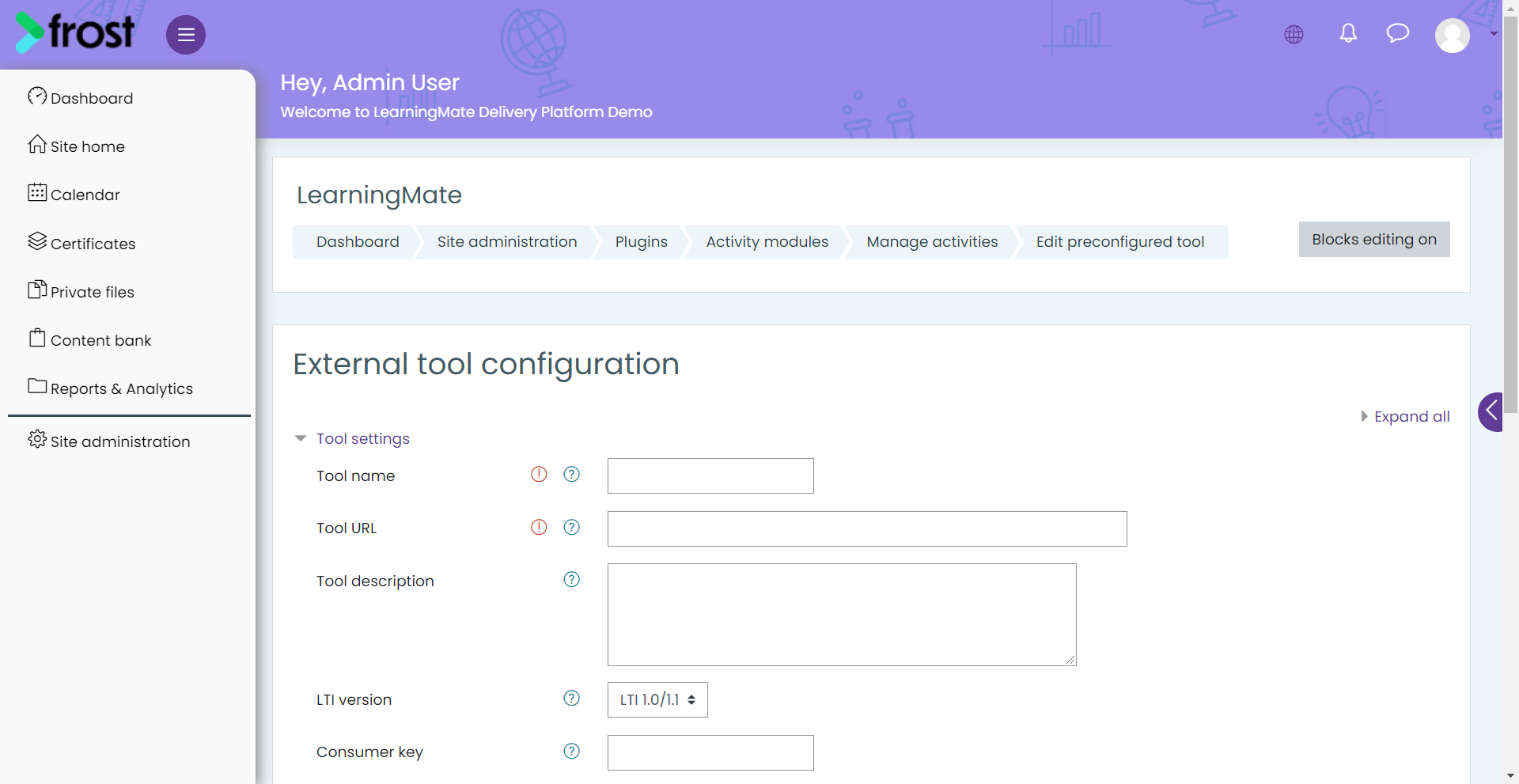Open the user menu dropdown arrow
The height and width of the screenshot is (784, 1519).
pos(1494,34)
